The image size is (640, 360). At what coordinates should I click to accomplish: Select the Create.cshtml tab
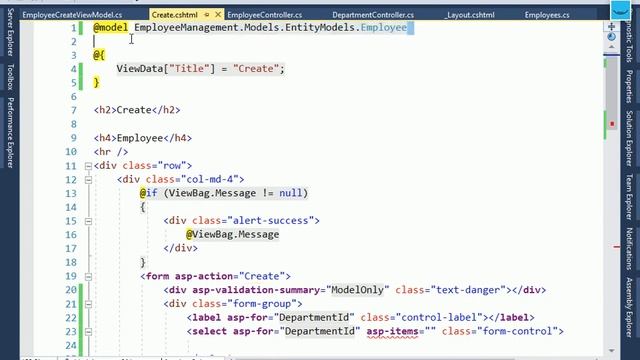(174, 15)
